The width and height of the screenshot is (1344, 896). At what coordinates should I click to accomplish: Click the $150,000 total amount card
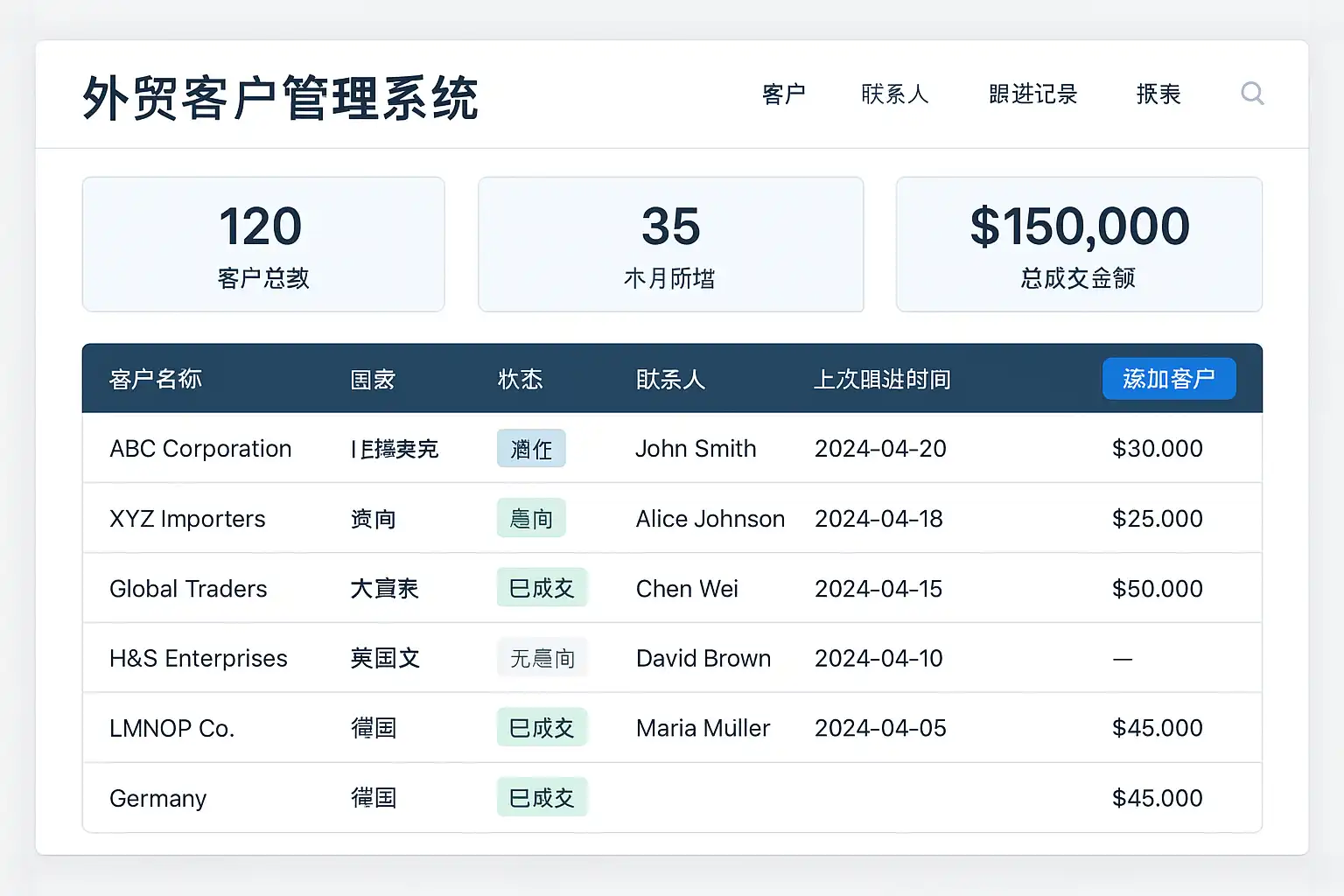(x=1079, y=244)
